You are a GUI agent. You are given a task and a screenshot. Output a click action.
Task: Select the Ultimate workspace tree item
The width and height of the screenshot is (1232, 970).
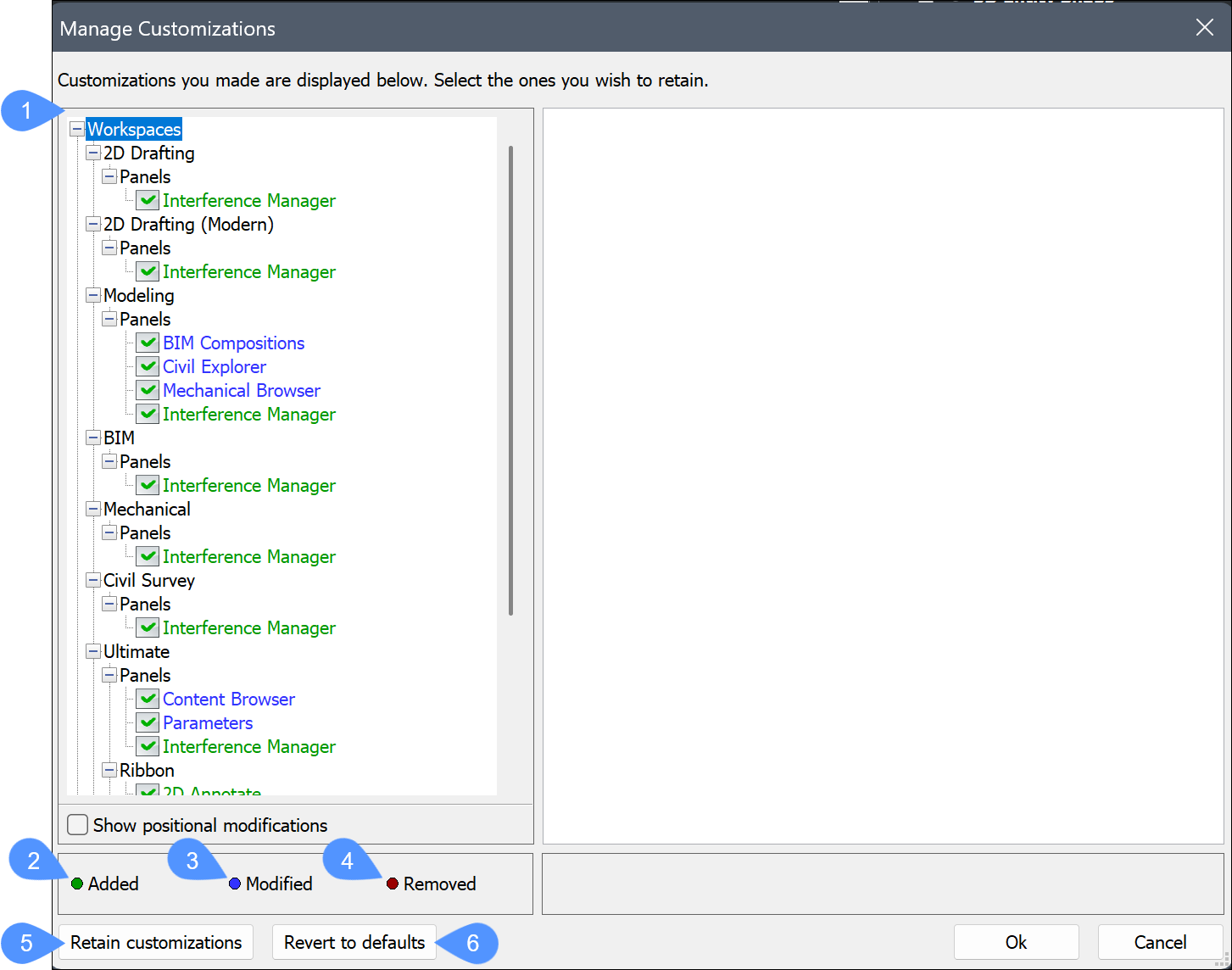tap(137, 651)
